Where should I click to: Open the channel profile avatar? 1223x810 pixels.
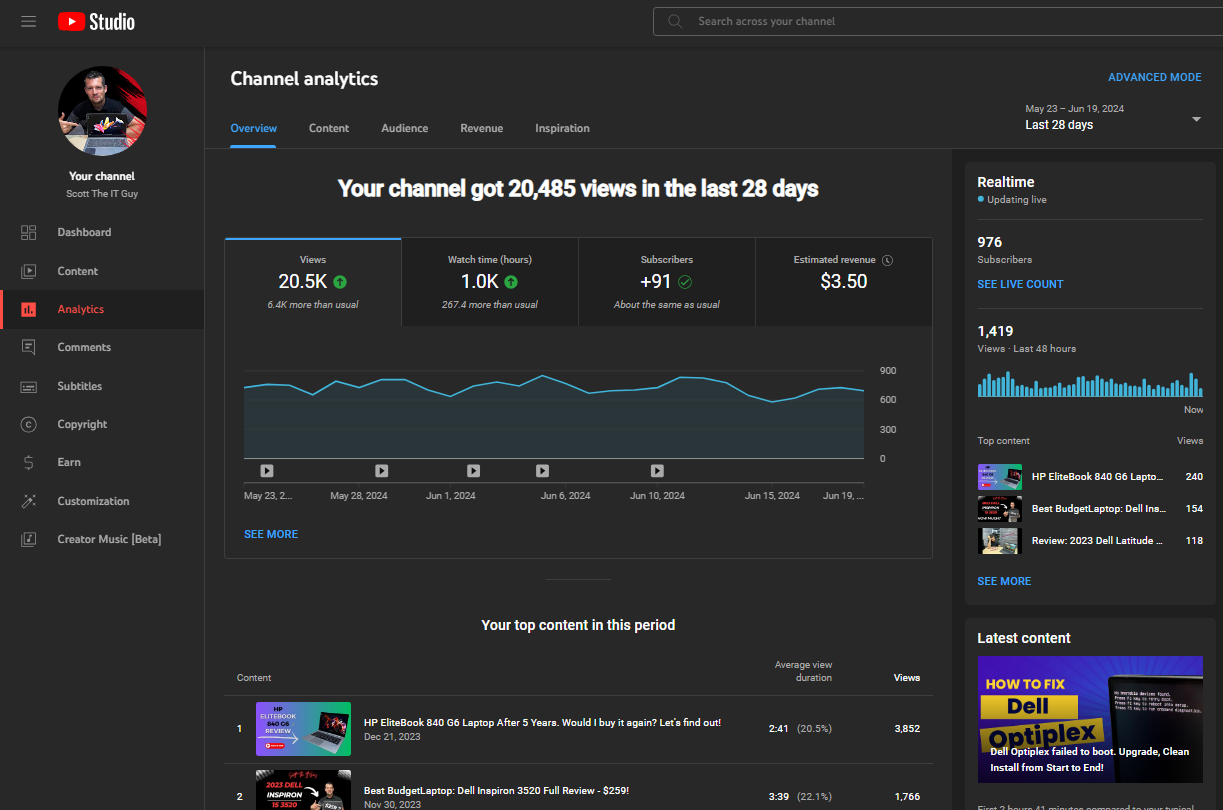click(x=102, y=111)
